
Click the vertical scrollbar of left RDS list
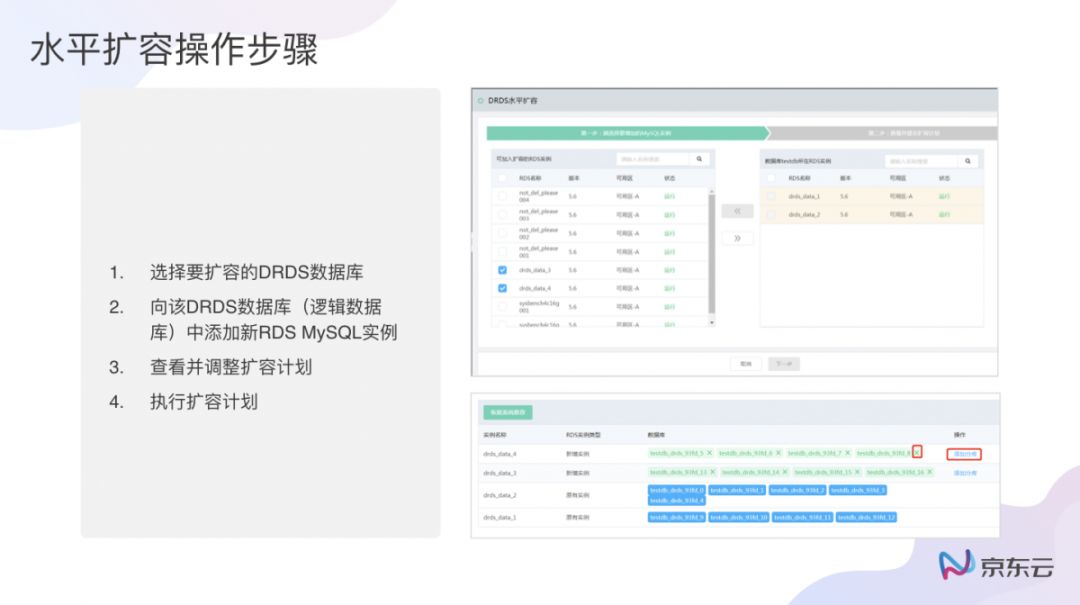coord(712,254)
